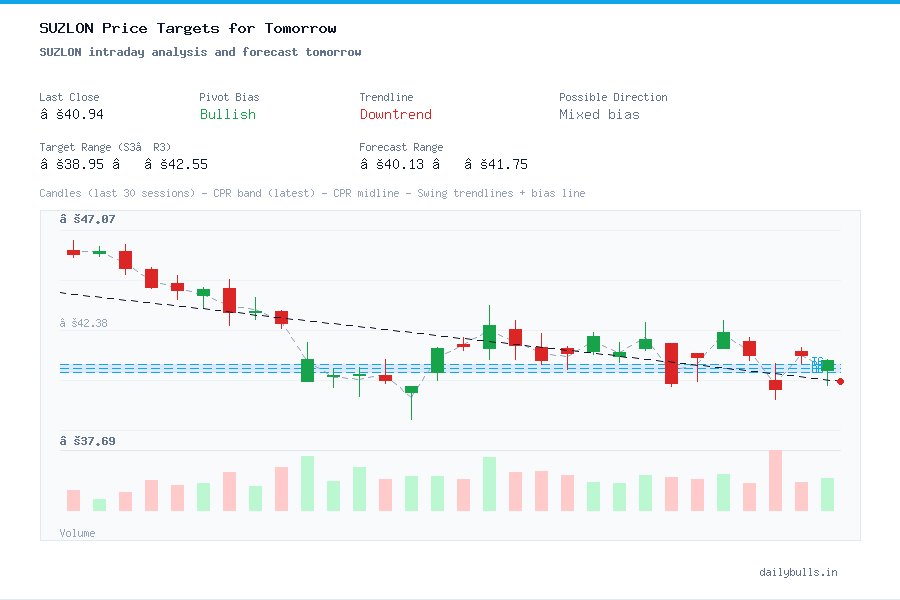Click the chart legend text above the chart
This screenshot has width=900, height=600.
(x=310, y=193)
